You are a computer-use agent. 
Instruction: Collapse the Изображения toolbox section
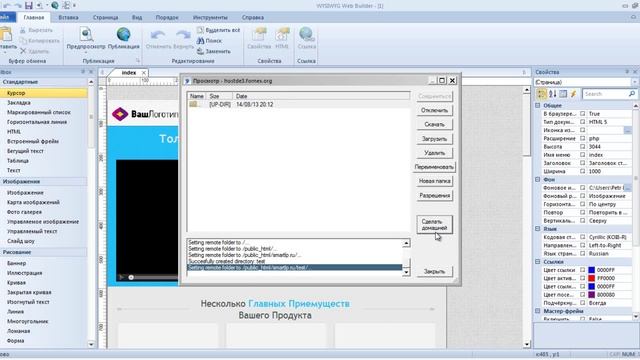pos(43,182)
